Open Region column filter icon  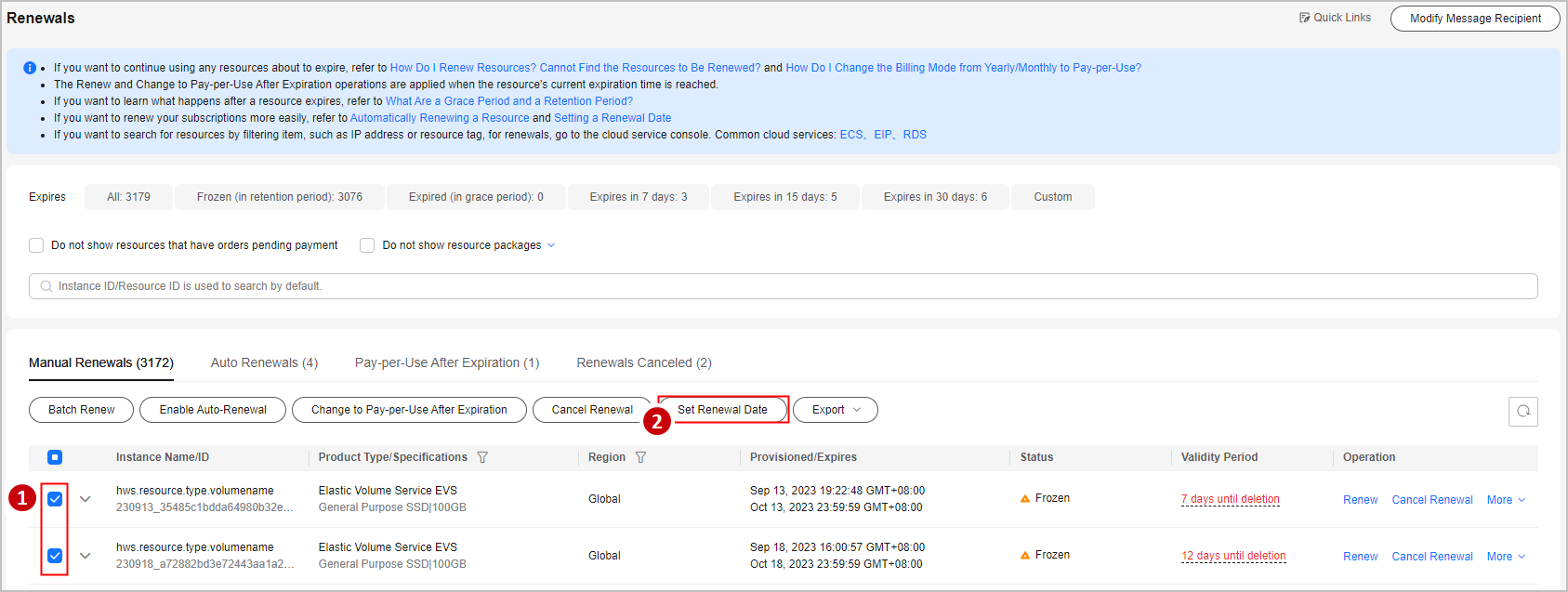pyautogui.click(x=640, y=457)
